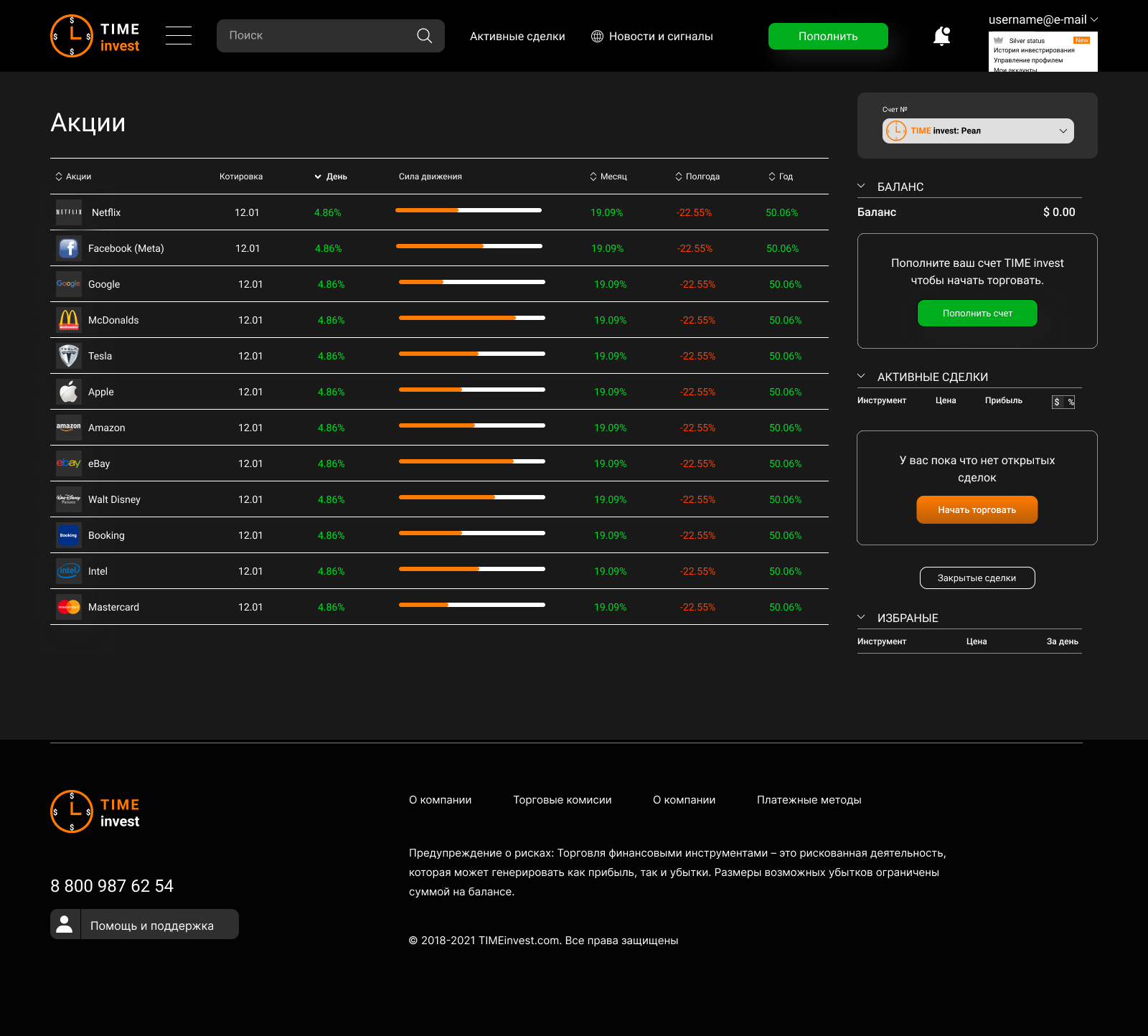
Task: Open Новости и сигналы page
Action: pyautogui.click(x=661, y=36)
